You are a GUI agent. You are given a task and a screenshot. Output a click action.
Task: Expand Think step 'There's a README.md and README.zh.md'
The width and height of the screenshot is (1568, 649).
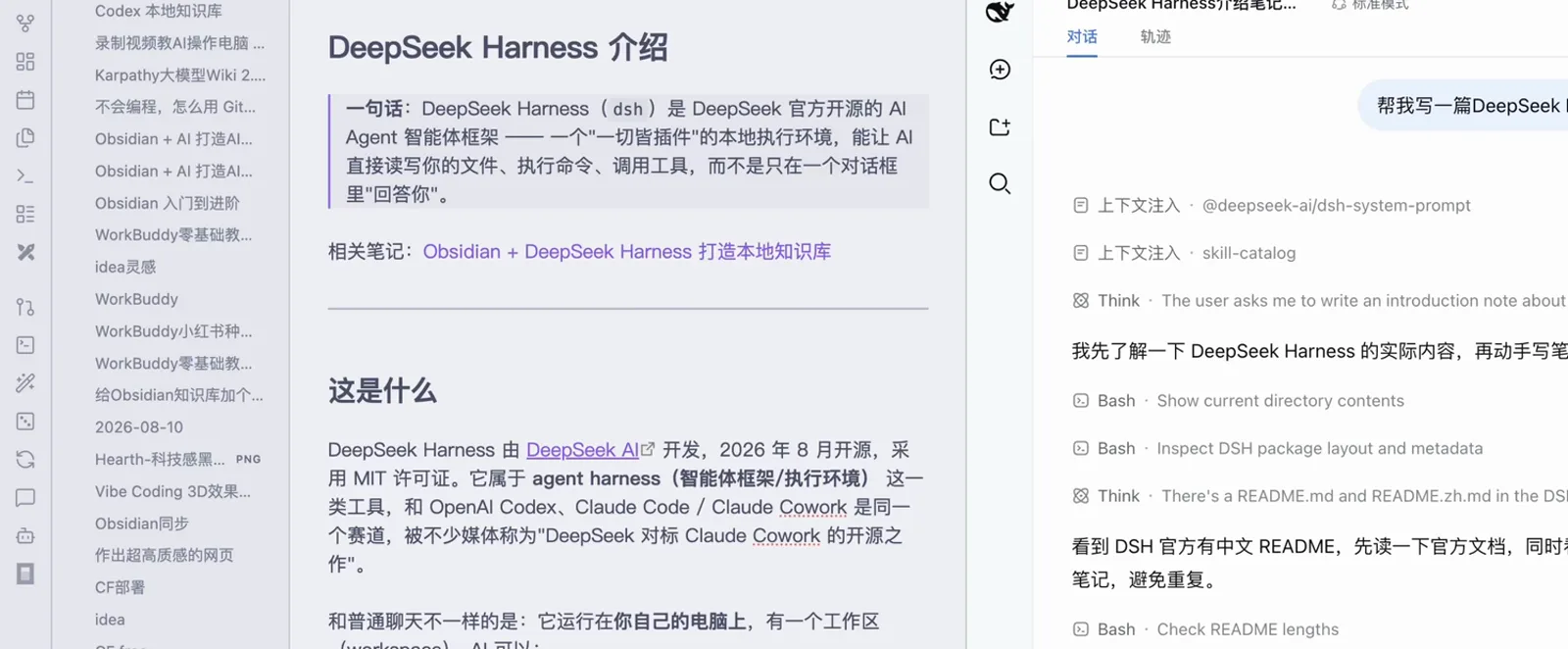pos(1319,496)
